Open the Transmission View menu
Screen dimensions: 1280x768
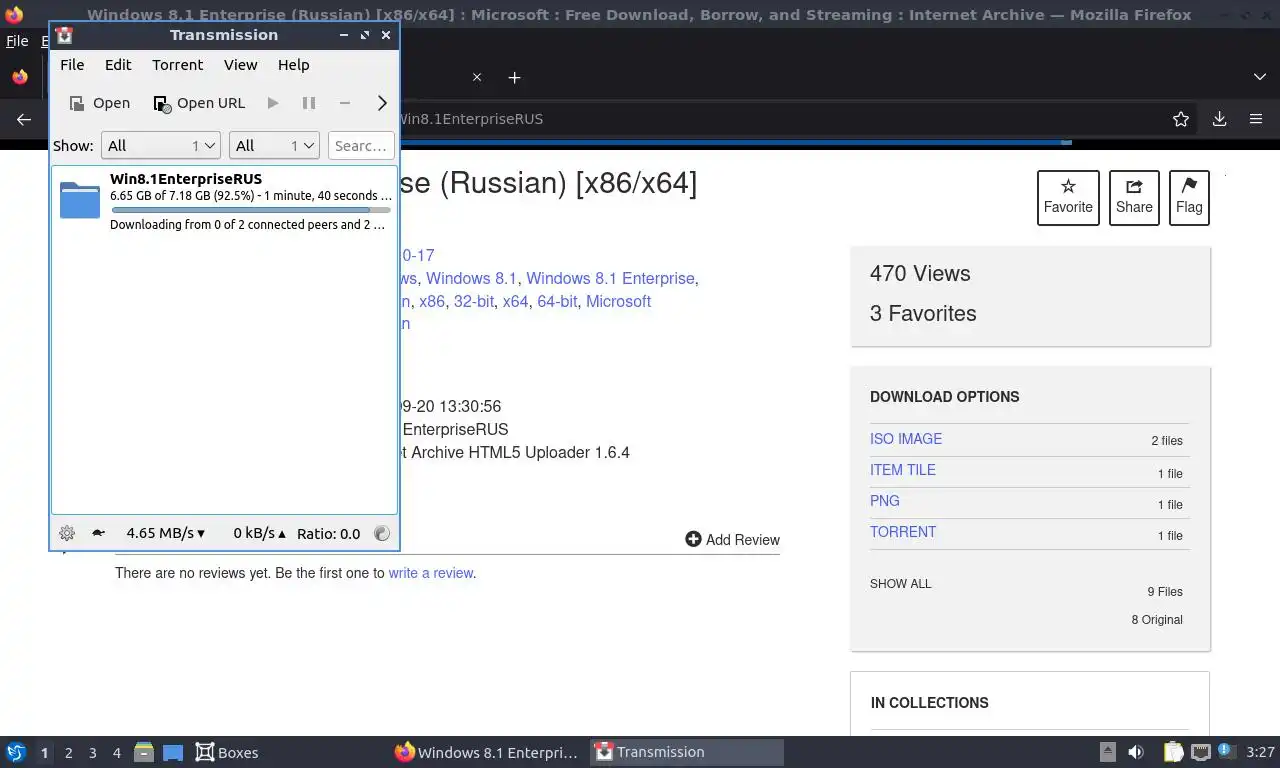pyautogui.click(x=240, y=65)
